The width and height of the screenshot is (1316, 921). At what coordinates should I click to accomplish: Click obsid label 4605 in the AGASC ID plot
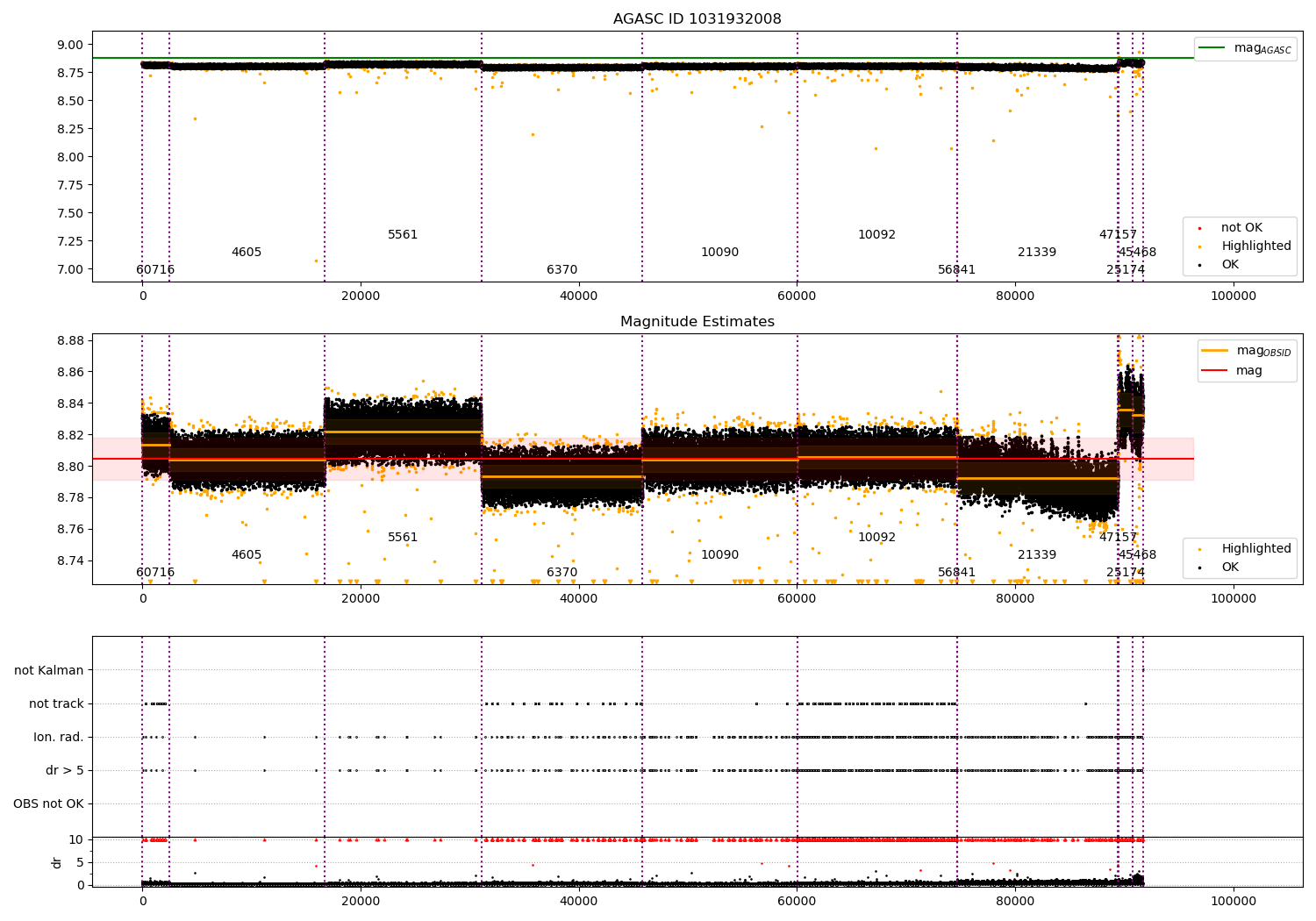pos(247,253)
